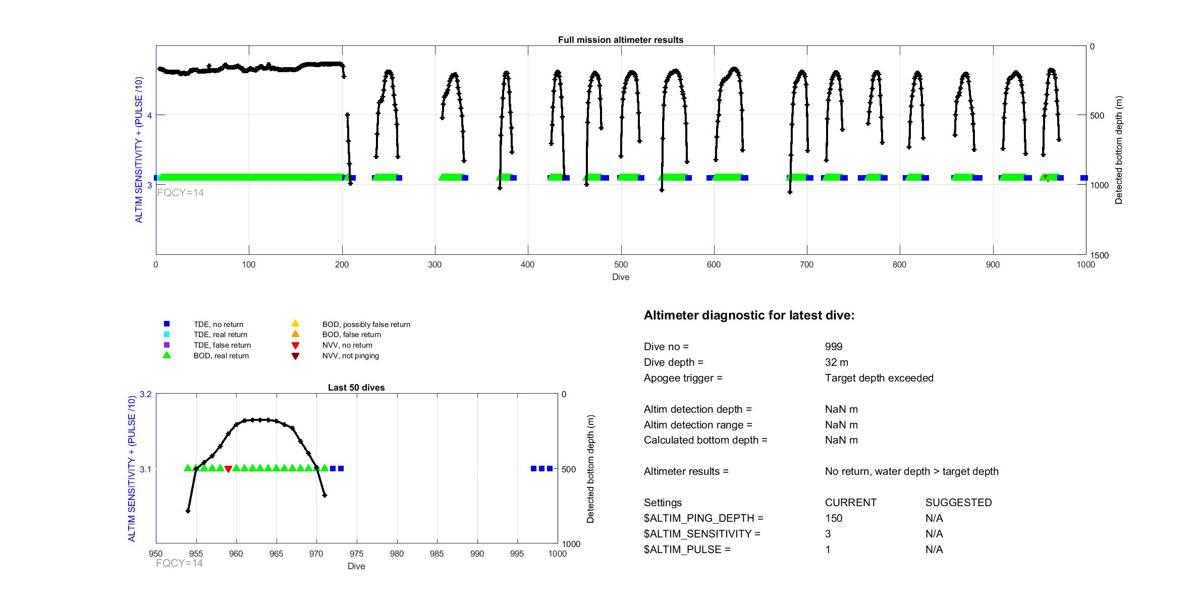Click the 'Dive depth =' label
The height and width of the screenshot is (611, 1200).
pos(674,362)
